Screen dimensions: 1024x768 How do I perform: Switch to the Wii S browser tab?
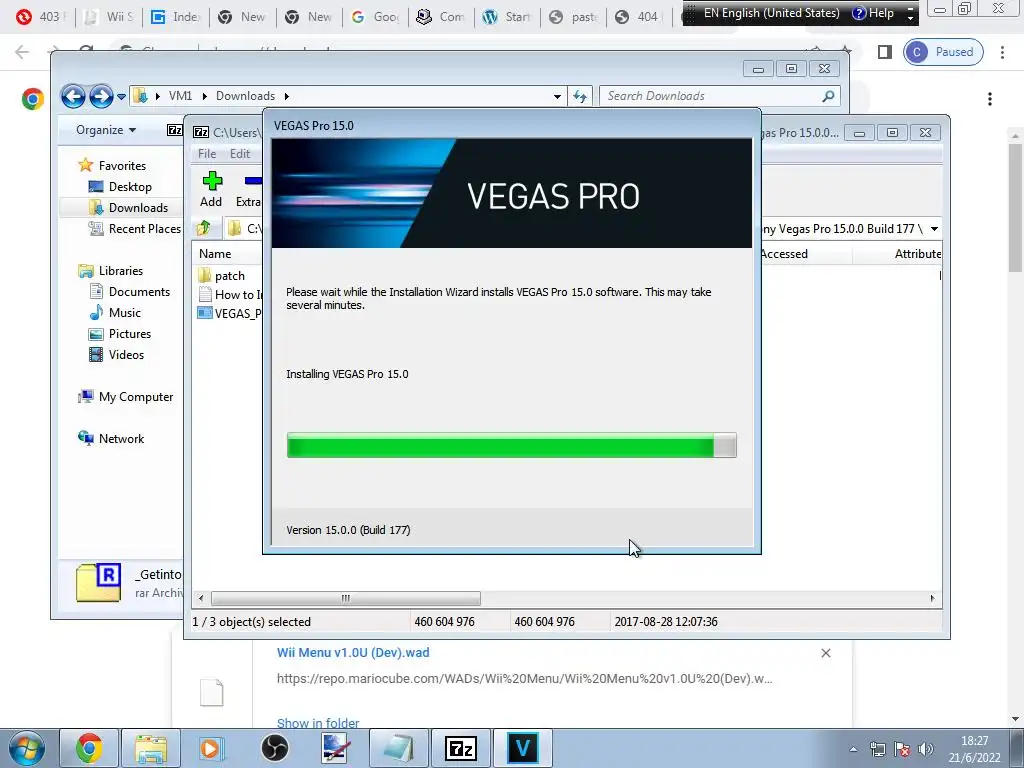point(110,17)
